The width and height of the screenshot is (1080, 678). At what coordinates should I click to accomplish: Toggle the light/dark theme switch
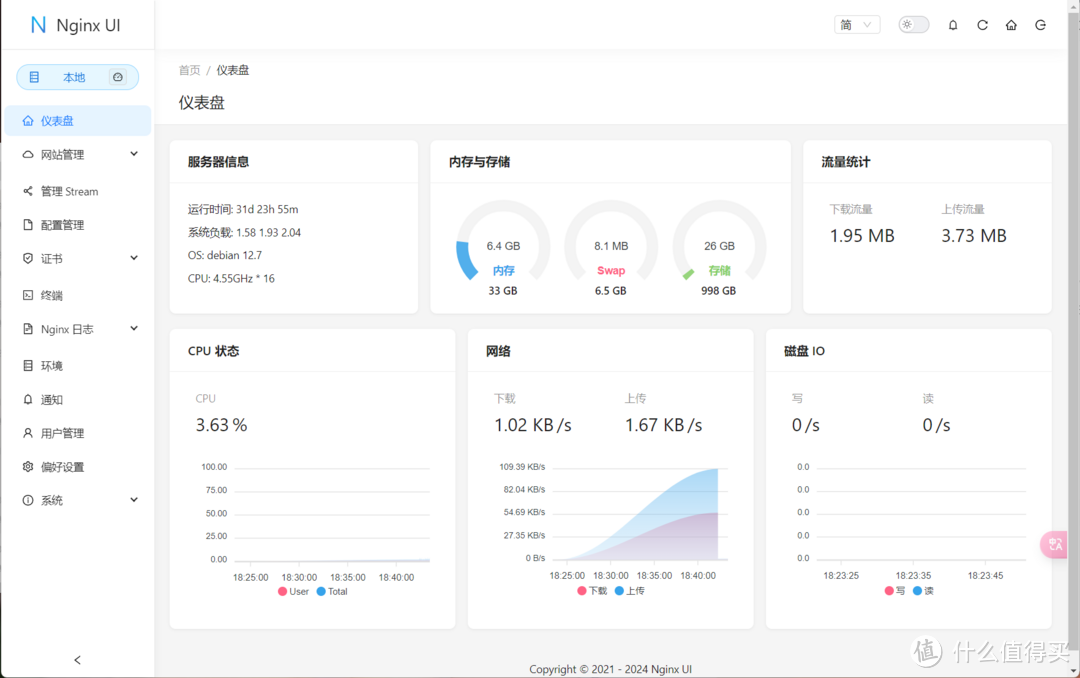[912, 24]
